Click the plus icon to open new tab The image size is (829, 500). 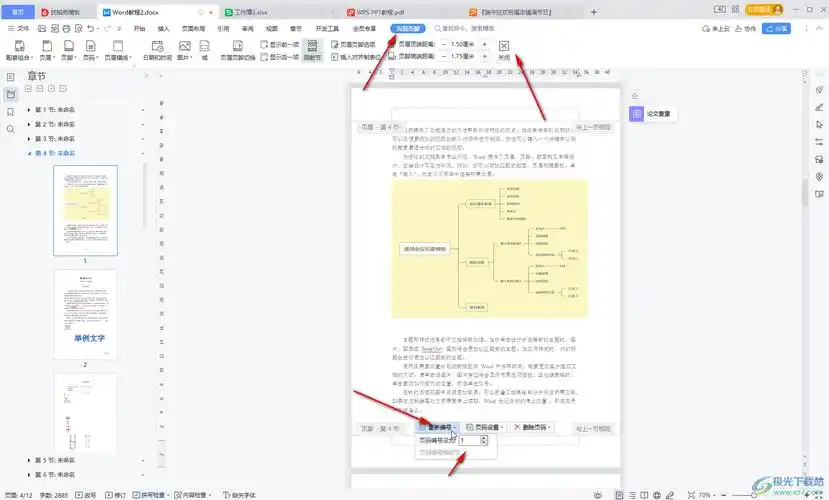pyautogui.click(x=594, y=12)
